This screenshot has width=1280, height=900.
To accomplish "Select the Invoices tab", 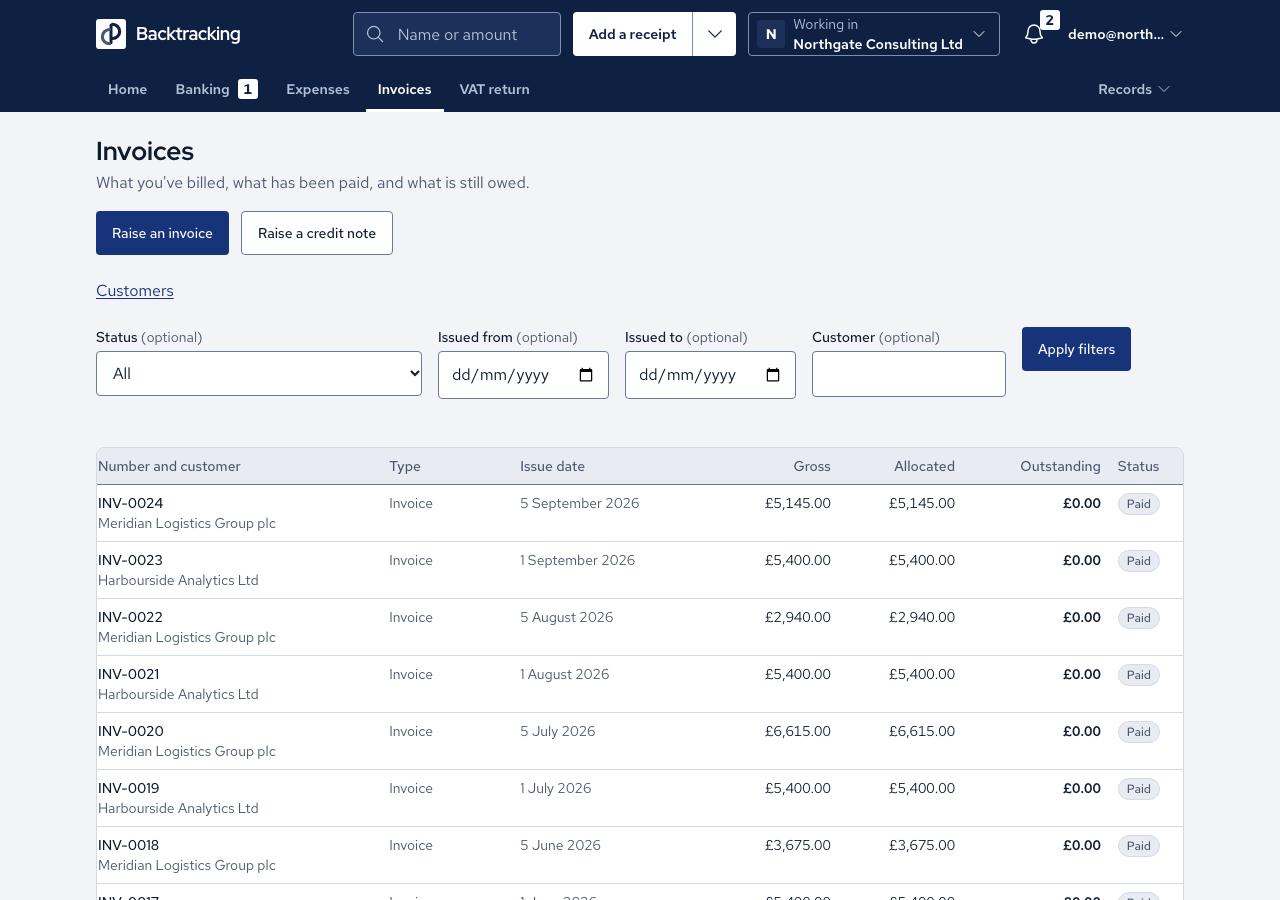I will point(405,89).
